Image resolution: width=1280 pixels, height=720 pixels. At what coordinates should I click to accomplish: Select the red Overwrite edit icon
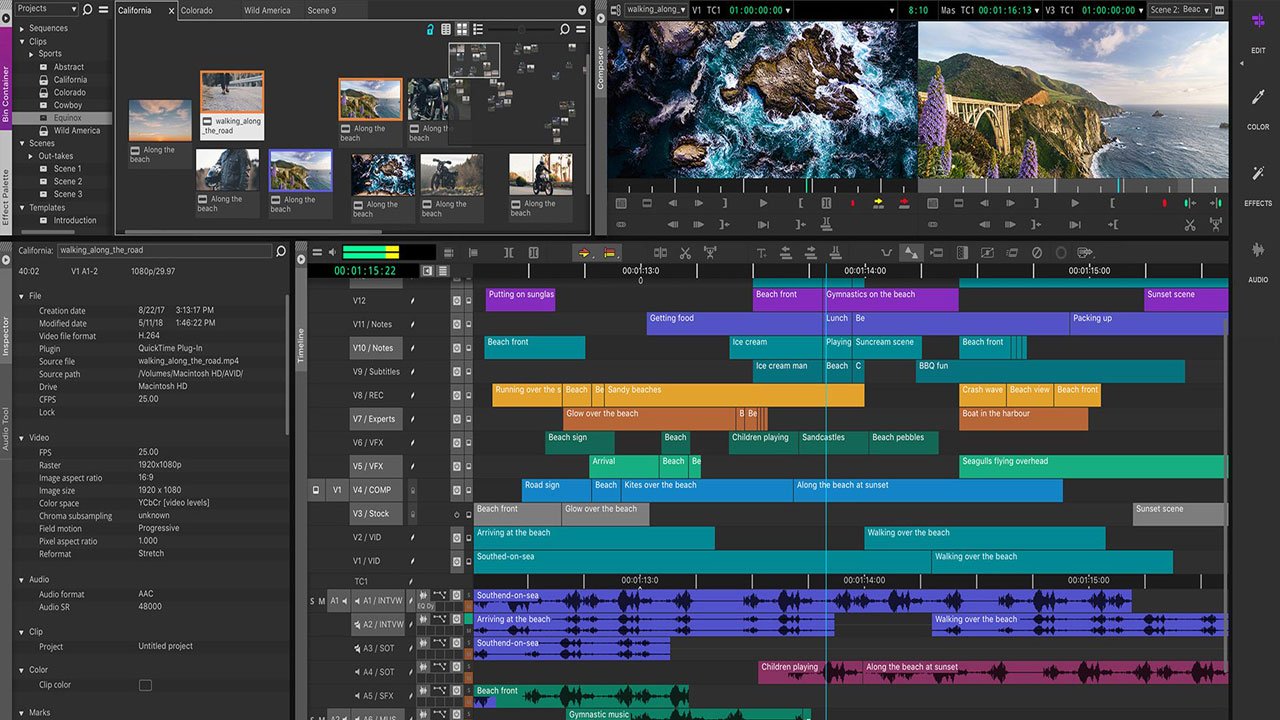pos(609,252)
